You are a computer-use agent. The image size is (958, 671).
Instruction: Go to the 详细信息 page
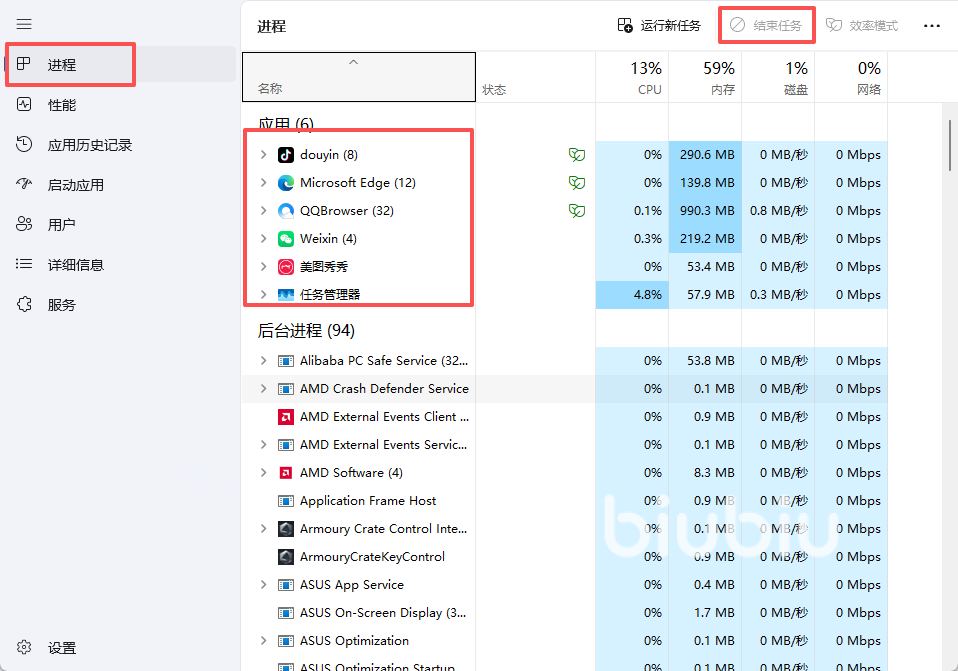[x=75, y=265]
